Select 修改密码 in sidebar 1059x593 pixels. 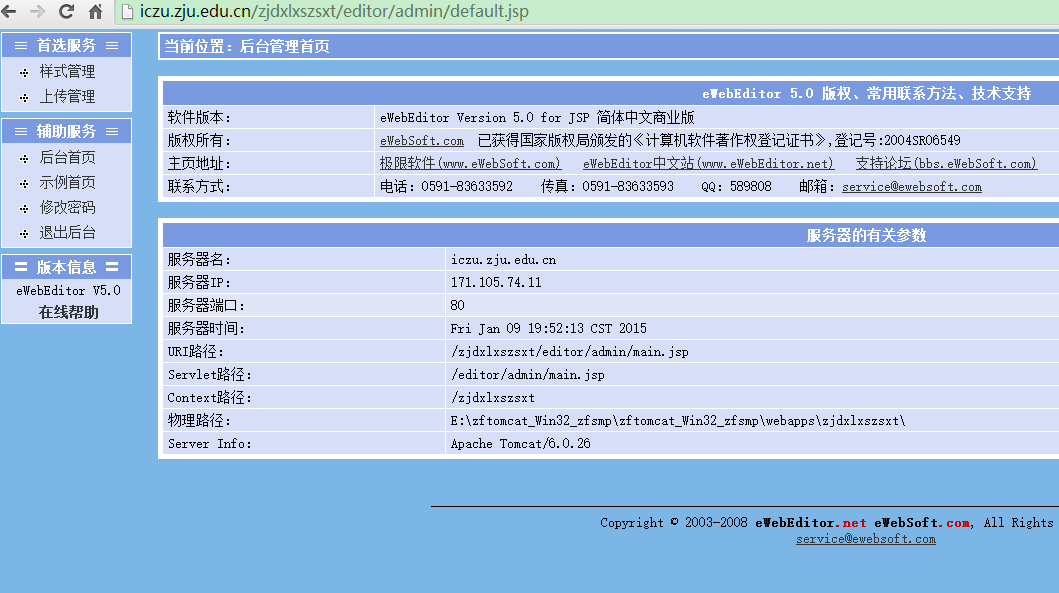[x=67, y=207]
